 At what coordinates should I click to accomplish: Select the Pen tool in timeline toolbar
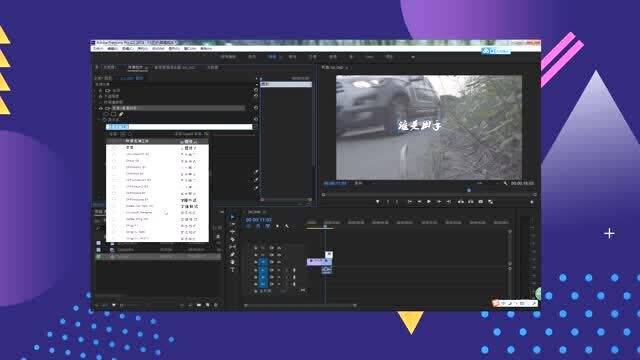point(233,254)
